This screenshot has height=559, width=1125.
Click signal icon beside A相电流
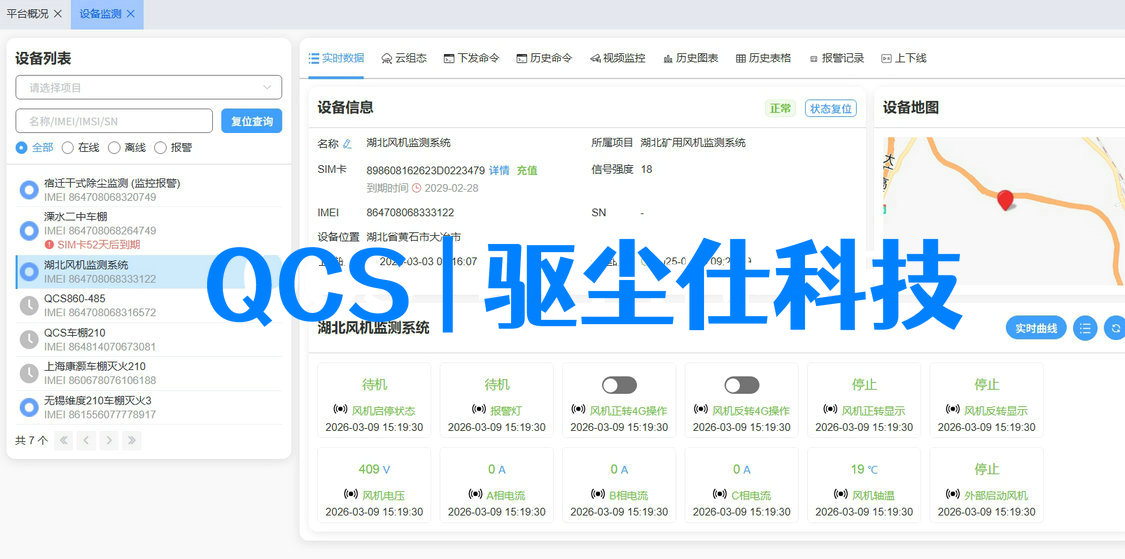tap(476, 494)
